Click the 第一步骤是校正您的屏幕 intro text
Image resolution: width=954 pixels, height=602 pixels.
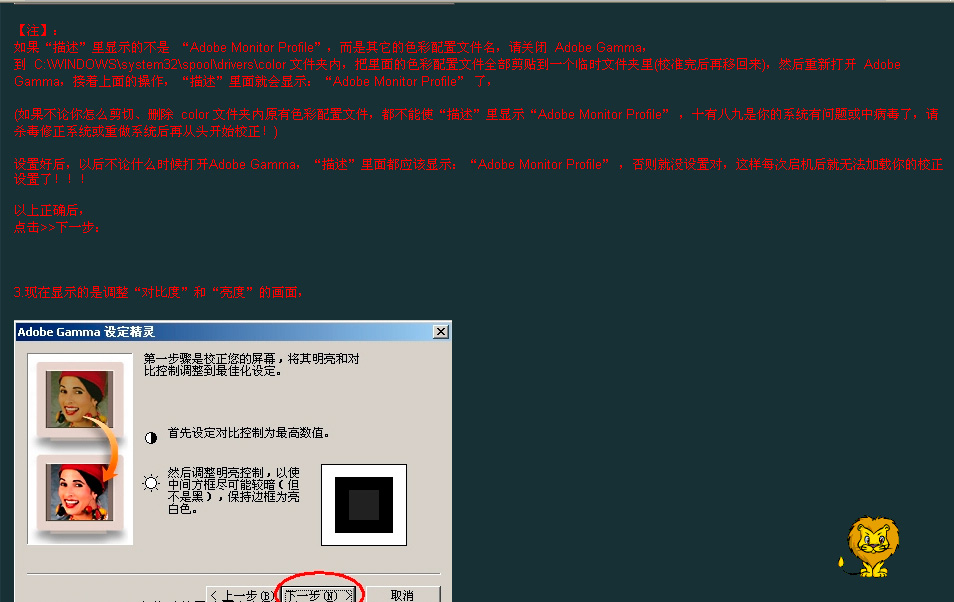(x=251, y=365)
